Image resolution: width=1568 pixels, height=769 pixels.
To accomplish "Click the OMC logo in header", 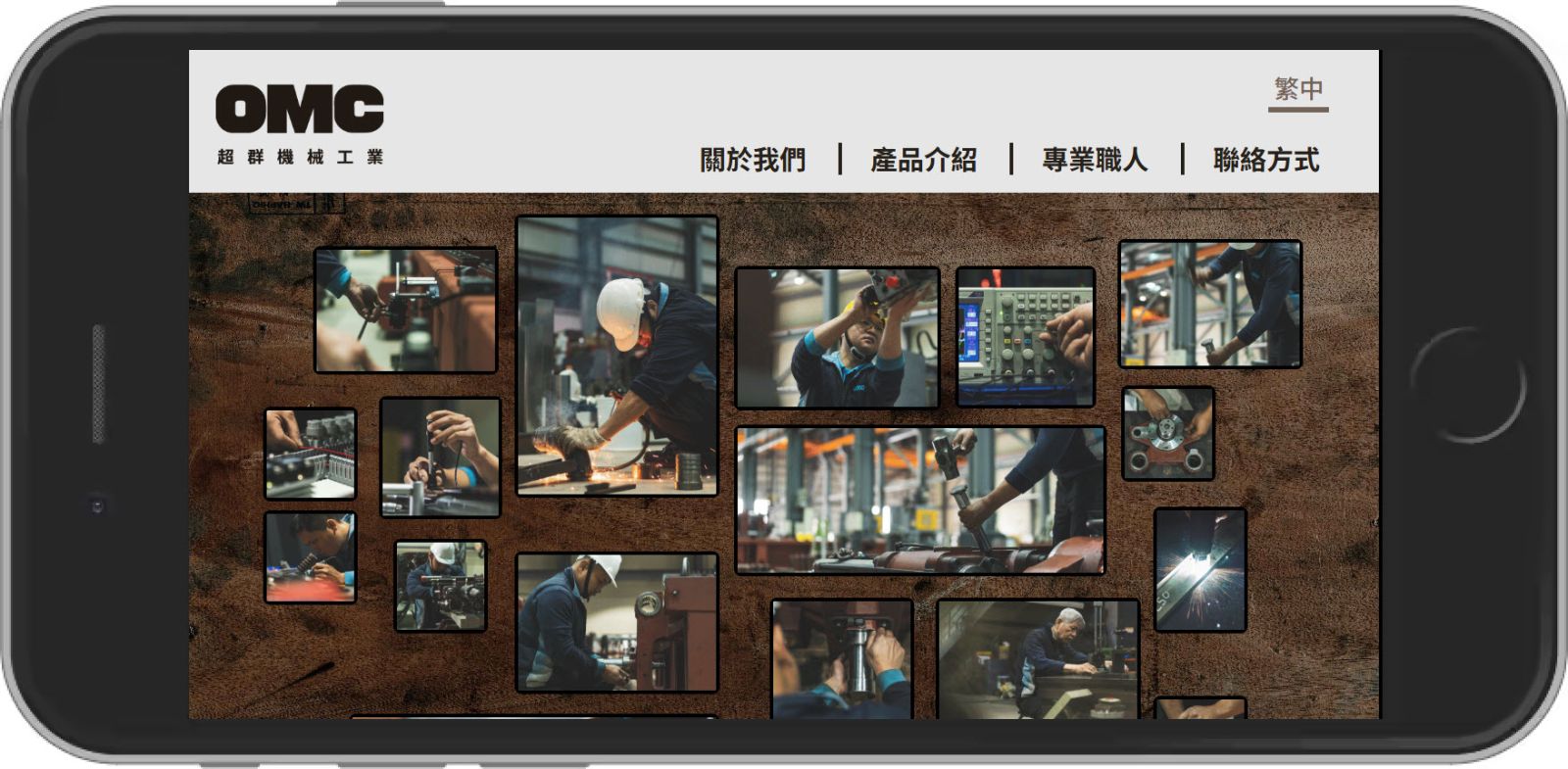I will 299,122.
